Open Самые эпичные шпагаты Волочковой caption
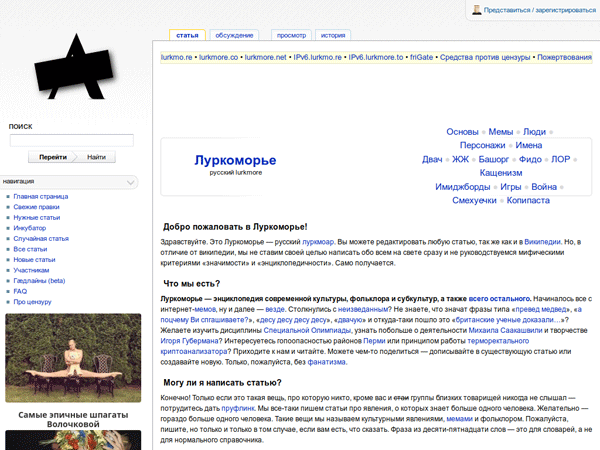Image resolution: width=600 pixels, height=450 pixels. 73,419
